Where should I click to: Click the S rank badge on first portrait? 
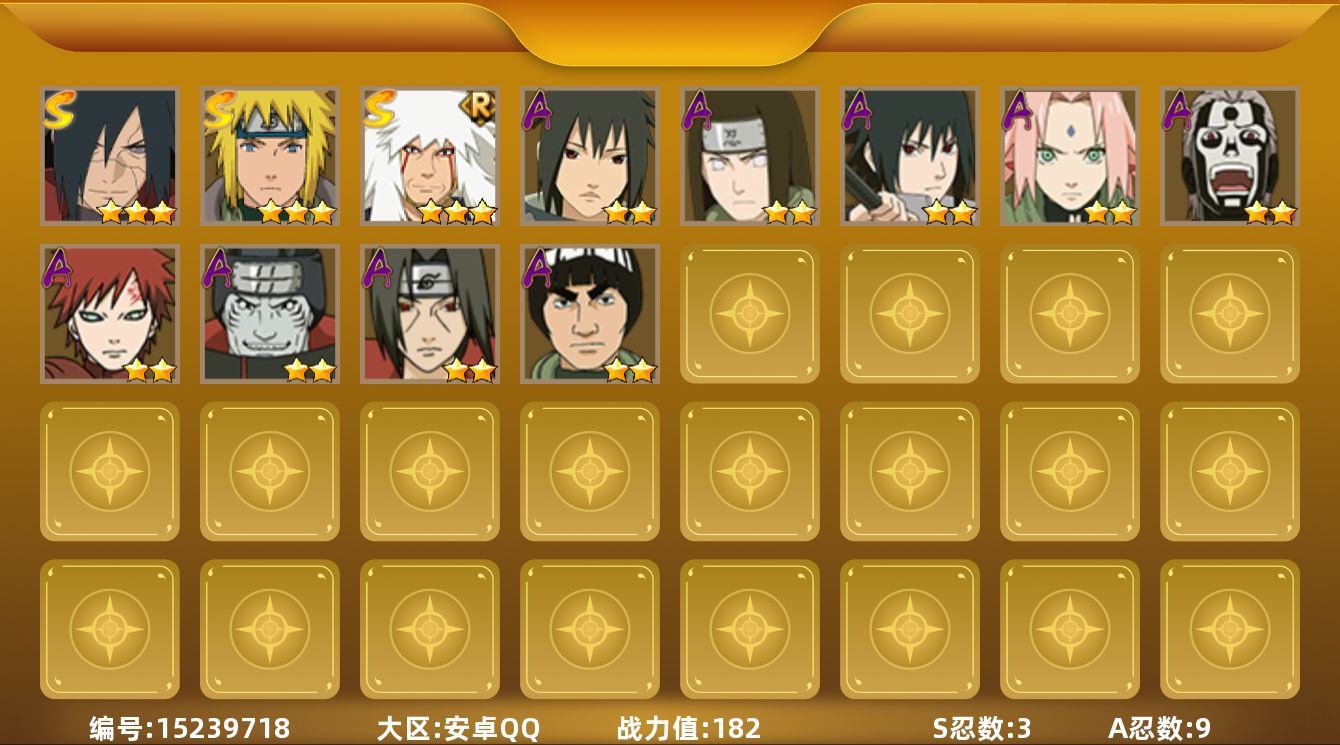click(59, 108)
